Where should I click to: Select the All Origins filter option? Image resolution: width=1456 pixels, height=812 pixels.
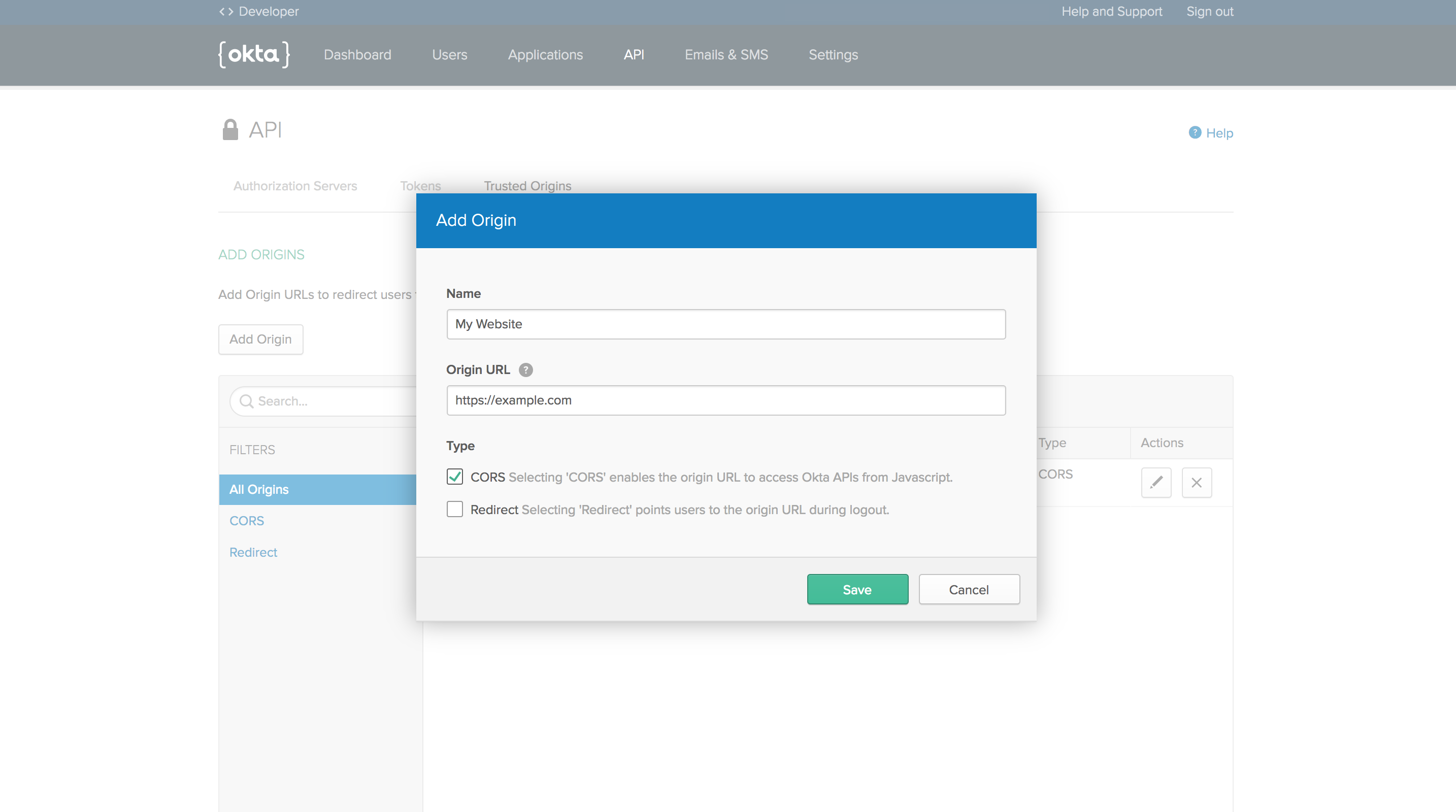coord(259,489)
